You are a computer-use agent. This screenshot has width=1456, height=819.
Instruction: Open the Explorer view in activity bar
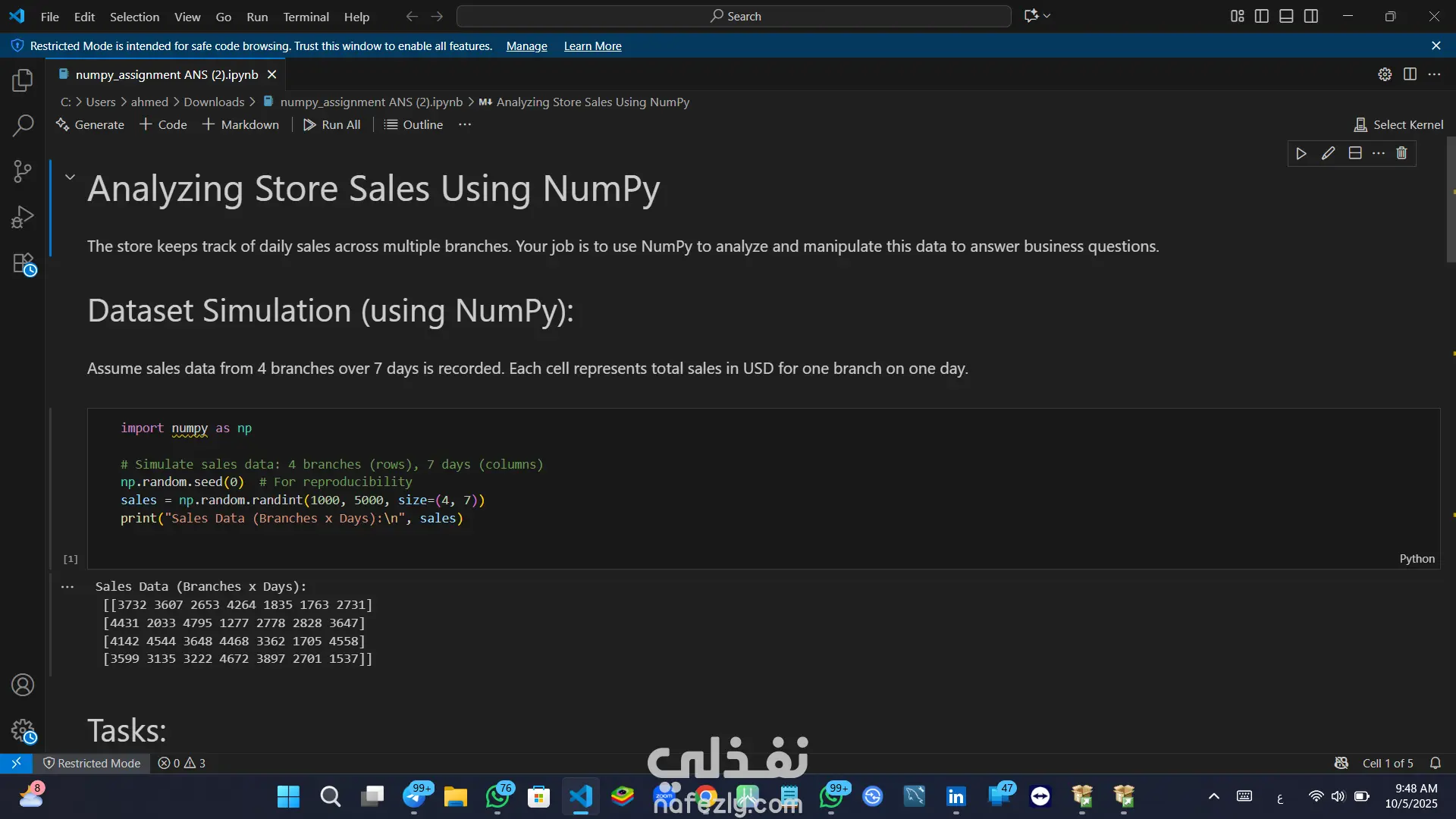[23, 80]
